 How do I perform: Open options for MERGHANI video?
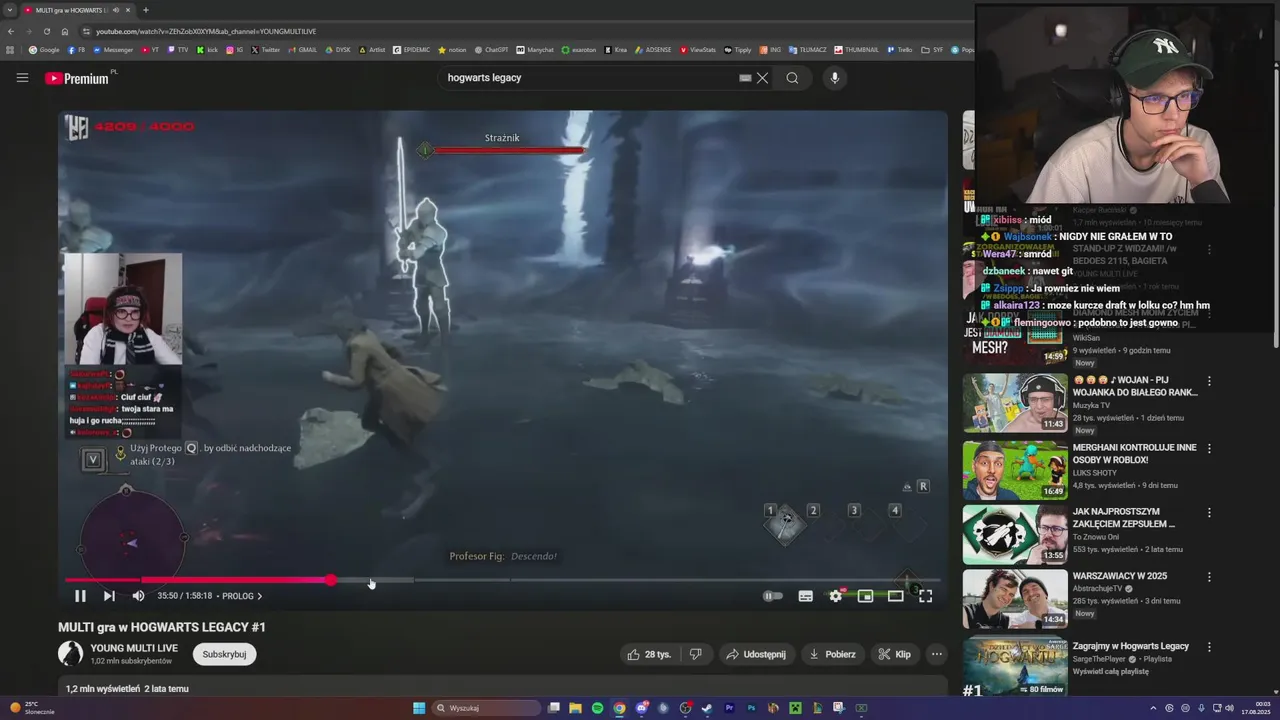[1209, 448]
